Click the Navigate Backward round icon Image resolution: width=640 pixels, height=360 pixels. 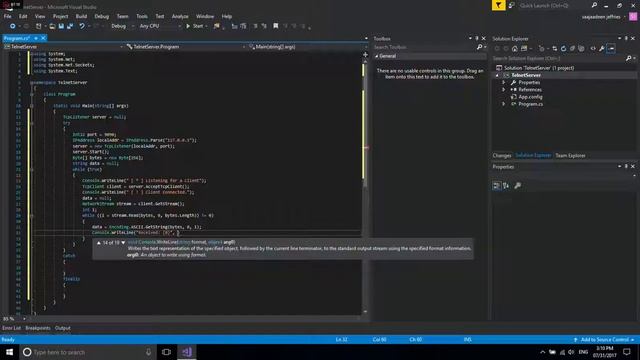click(13, 26)
